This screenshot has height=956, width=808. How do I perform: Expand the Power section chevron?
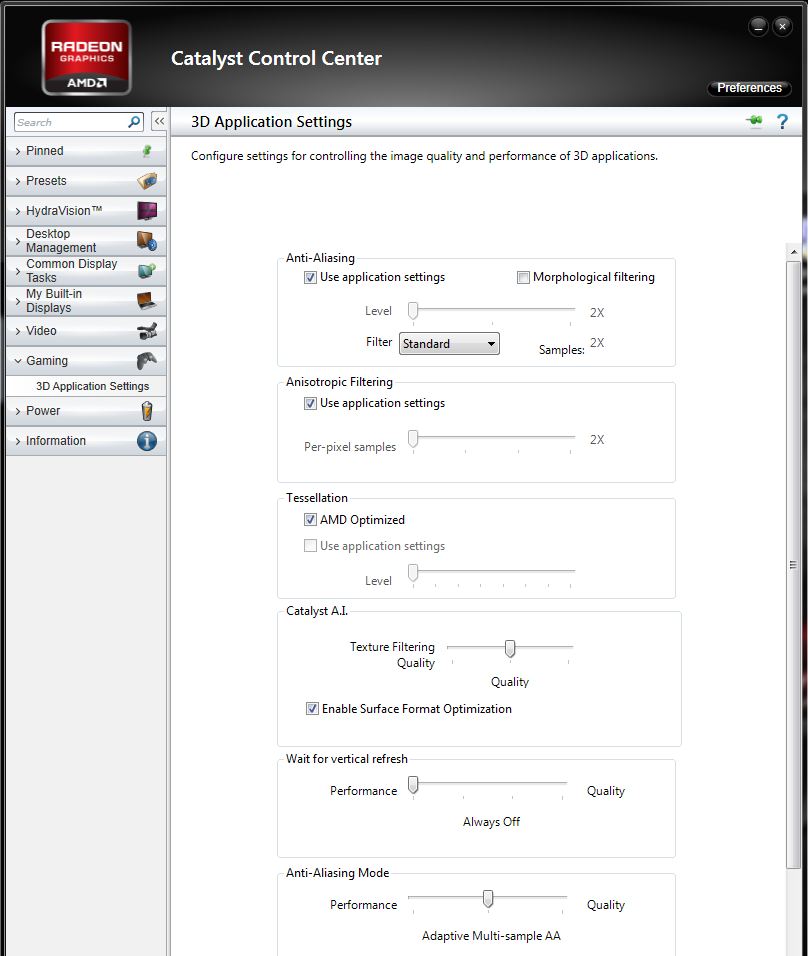pos(18,411)
